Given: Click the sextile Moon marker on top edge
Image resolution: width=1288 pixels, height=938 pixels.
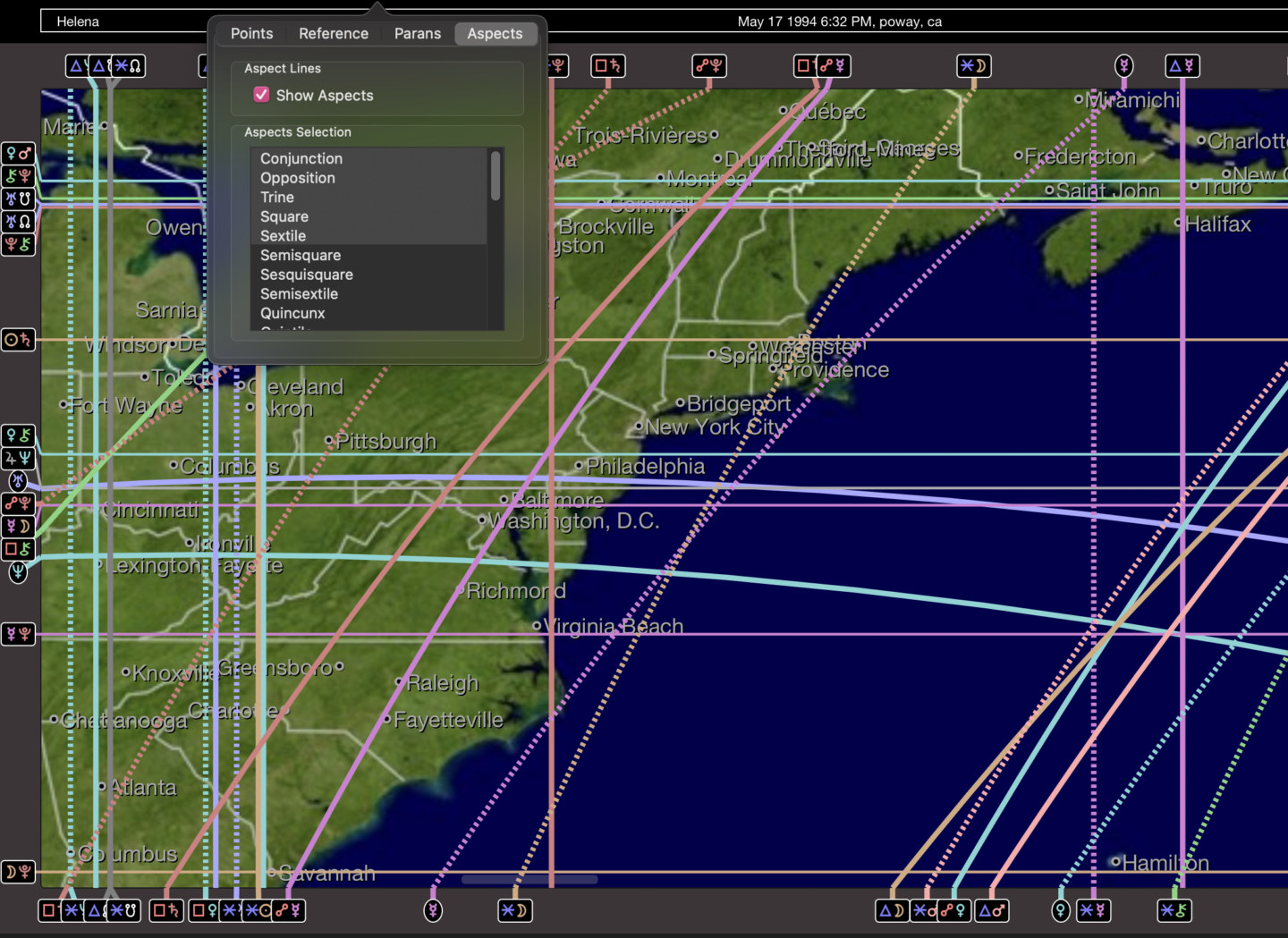Looking at the screenshot, I should point(974,65).
